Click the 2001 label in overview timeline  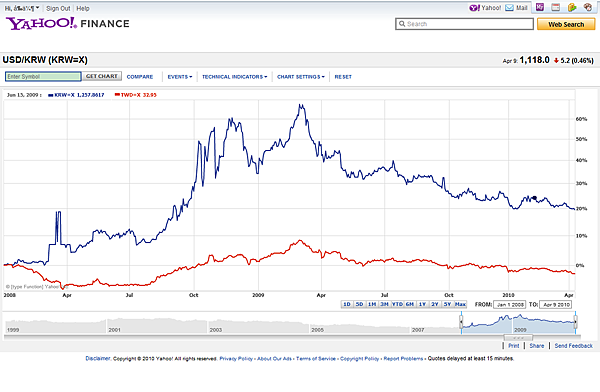tap(114, 330)
